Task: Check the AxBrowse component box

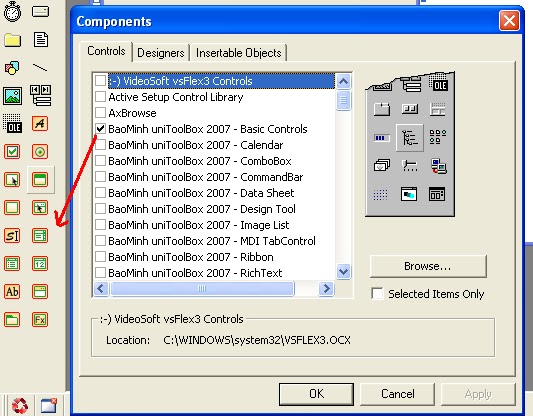Action: pos(100,113)
